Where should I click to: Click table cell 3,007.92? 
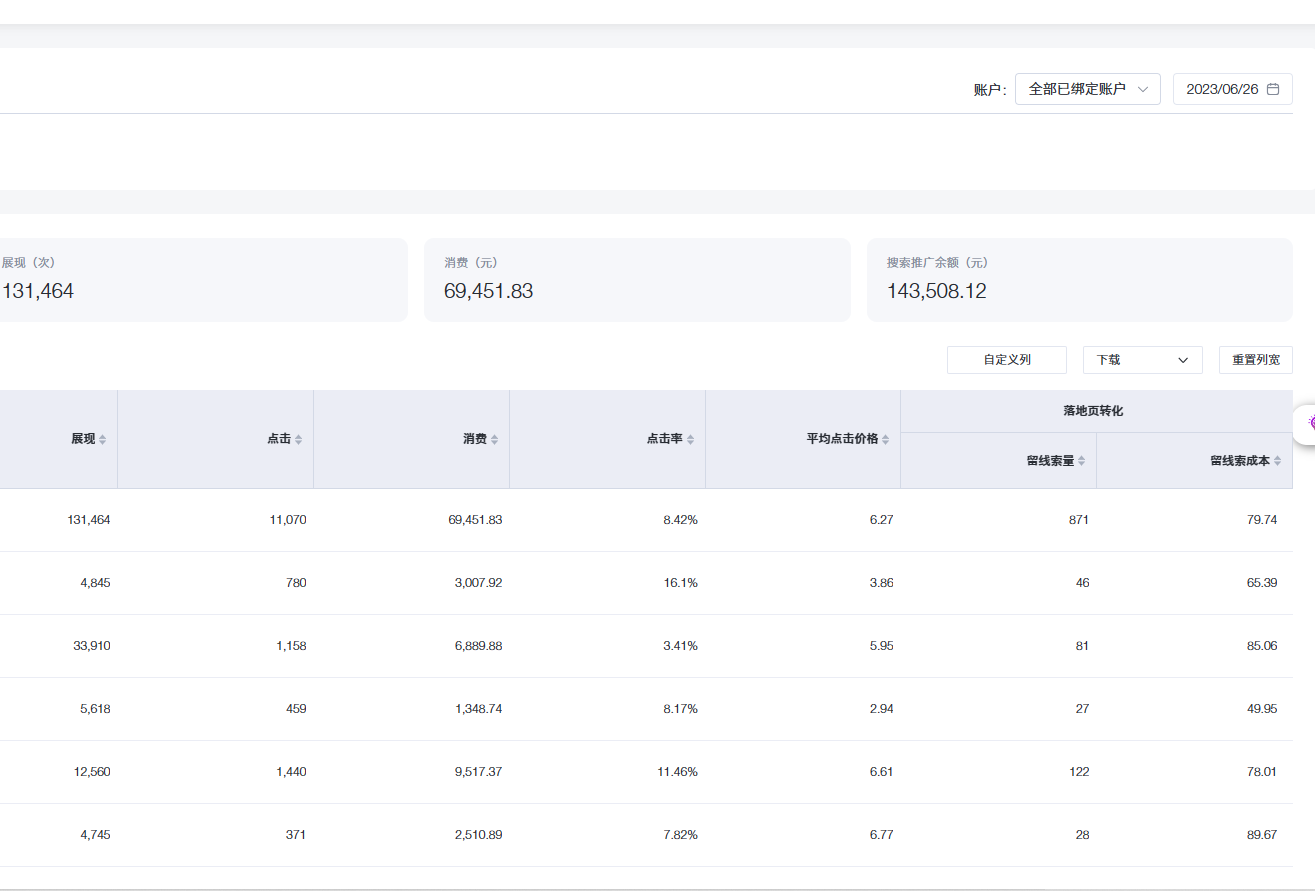tap(479, 583)
